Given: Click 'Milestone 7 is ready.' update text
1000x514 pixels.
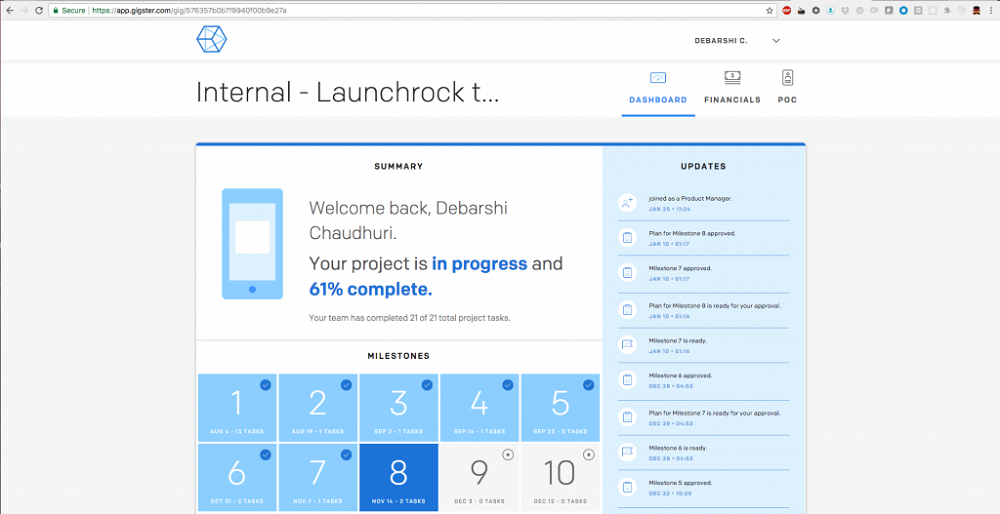Looking at the screenshot, I should click(677, 341).
